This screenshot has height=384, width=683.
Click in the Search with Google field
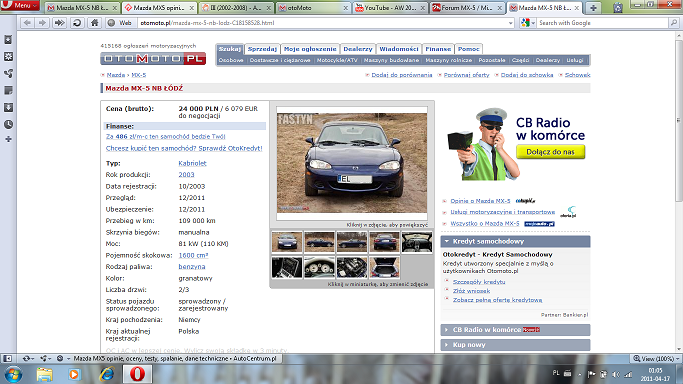coord(602,23)
